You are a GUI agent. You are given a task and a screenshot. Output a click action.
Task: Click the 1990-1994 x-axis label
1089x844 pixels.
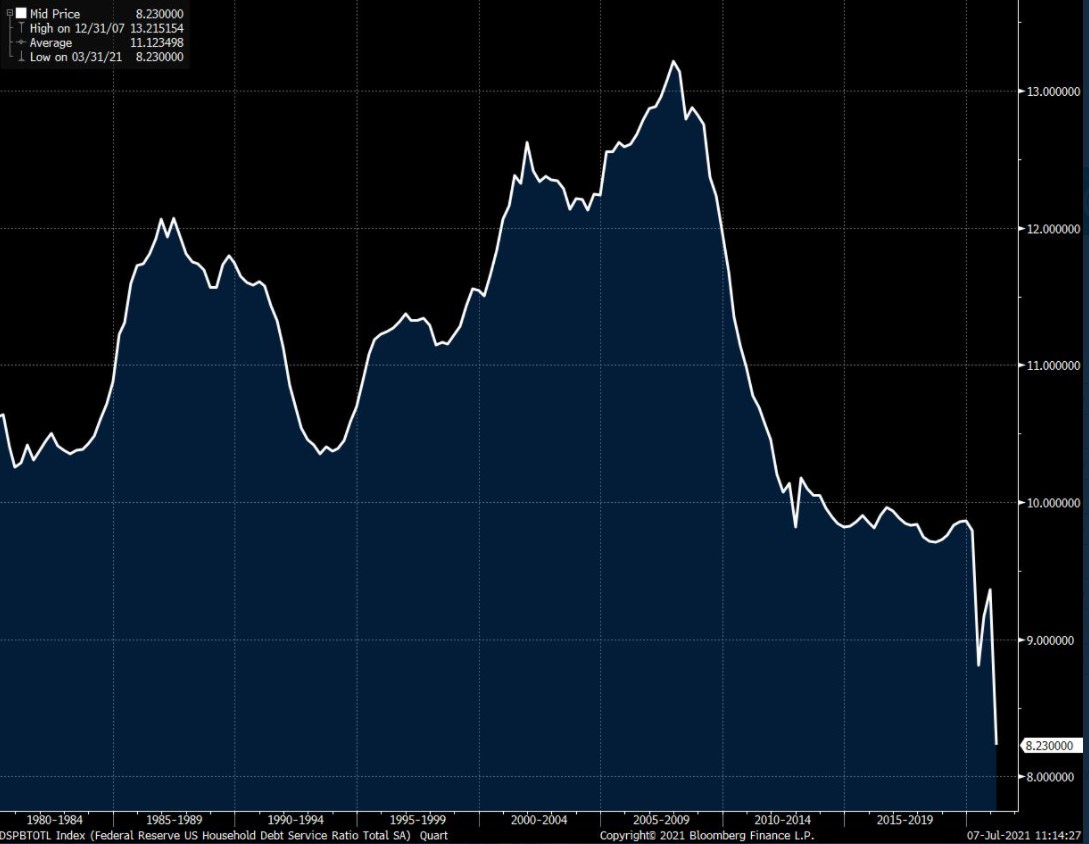pyautogui.click(x=296, y=820)
